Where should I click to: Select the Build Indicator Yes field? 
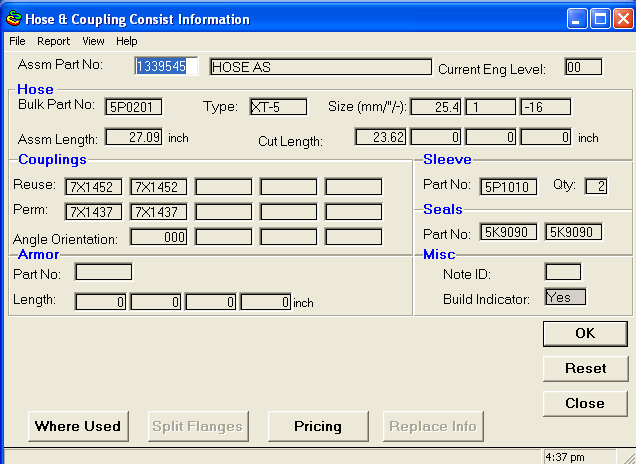[x=565, y=297]
